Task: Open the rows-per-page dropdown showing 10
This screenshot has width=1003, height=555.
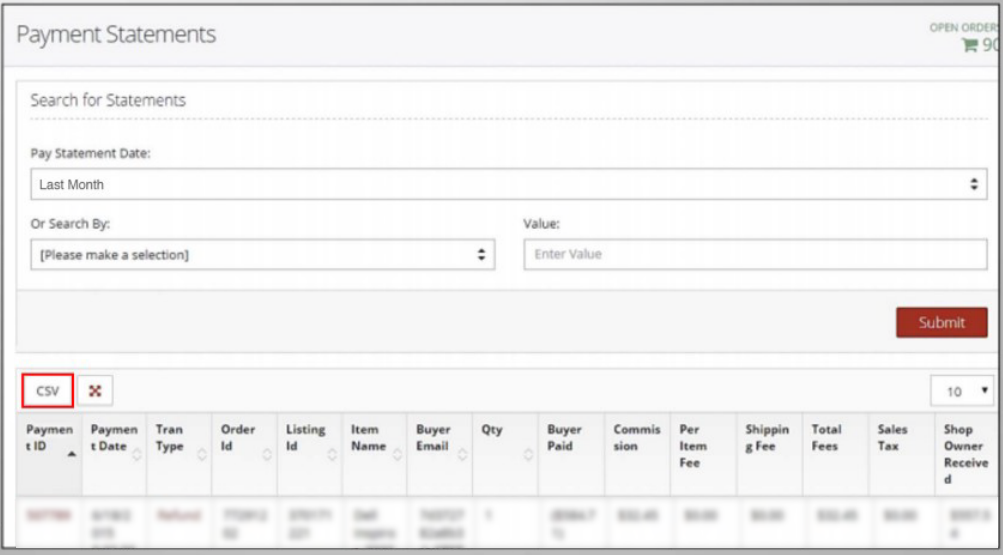Action: tap(960, 392)
